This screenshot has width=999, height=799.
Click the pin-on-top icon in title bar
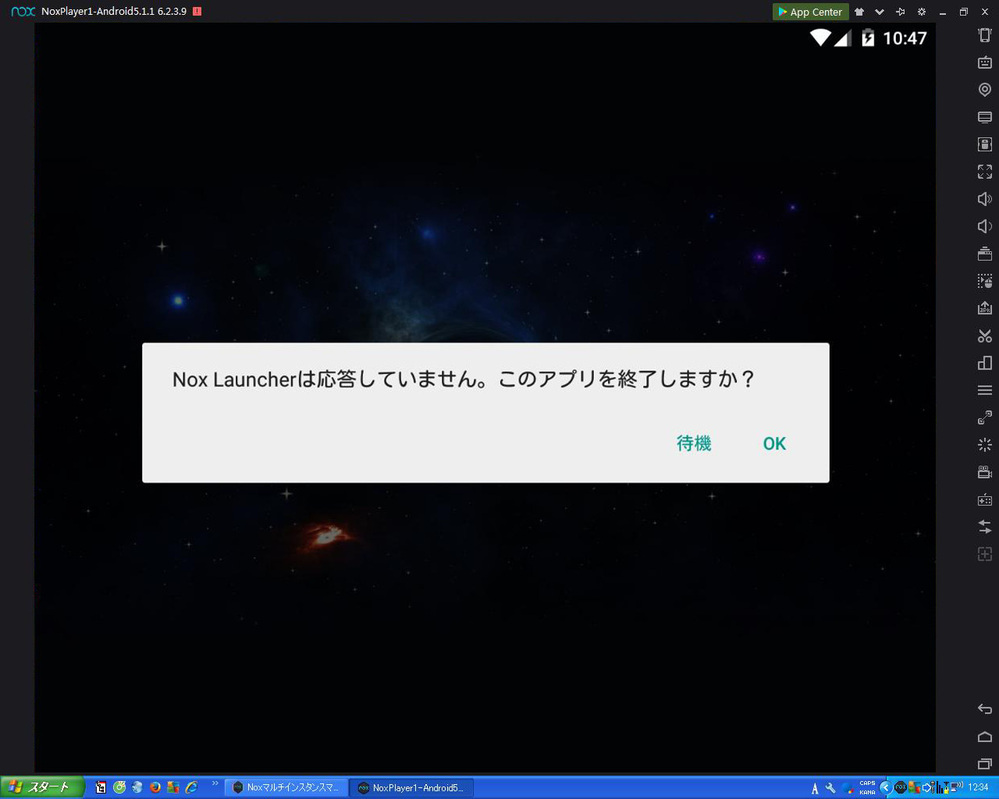click(x=900, y=11)
